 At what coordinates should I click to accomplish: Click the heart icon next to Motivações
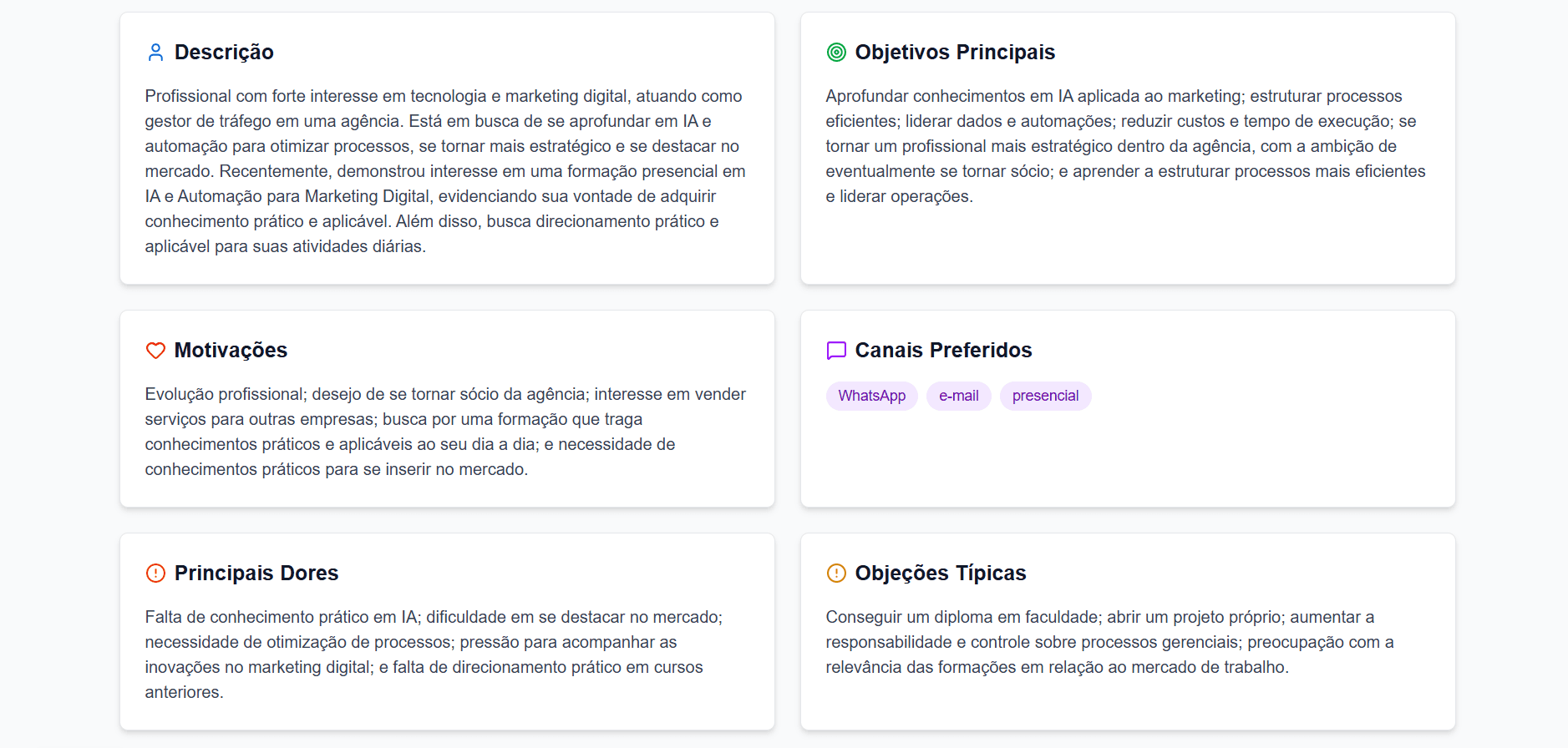(155, 351)
